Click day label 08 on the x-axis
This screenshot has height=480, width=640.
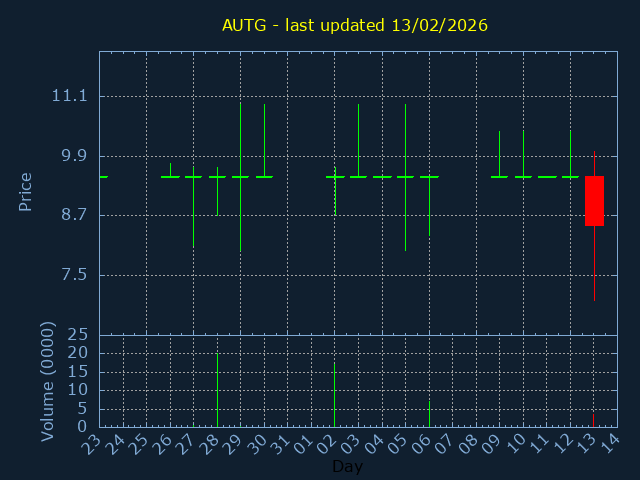point(468,444)
